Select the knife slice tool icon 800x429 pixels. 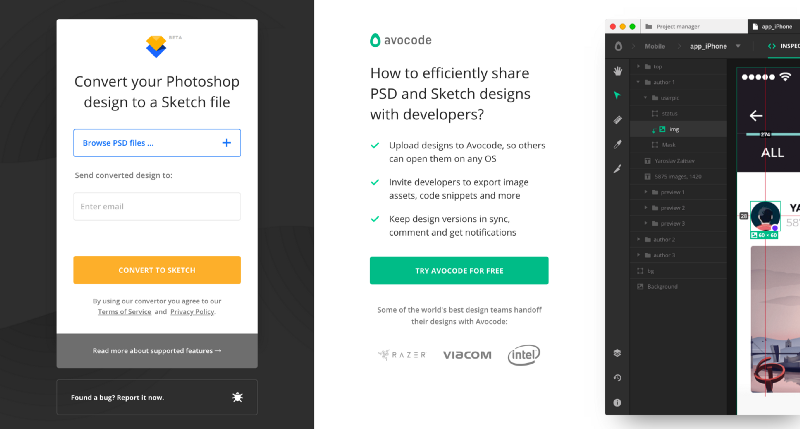pyautogui.click(x=617, y=169)
